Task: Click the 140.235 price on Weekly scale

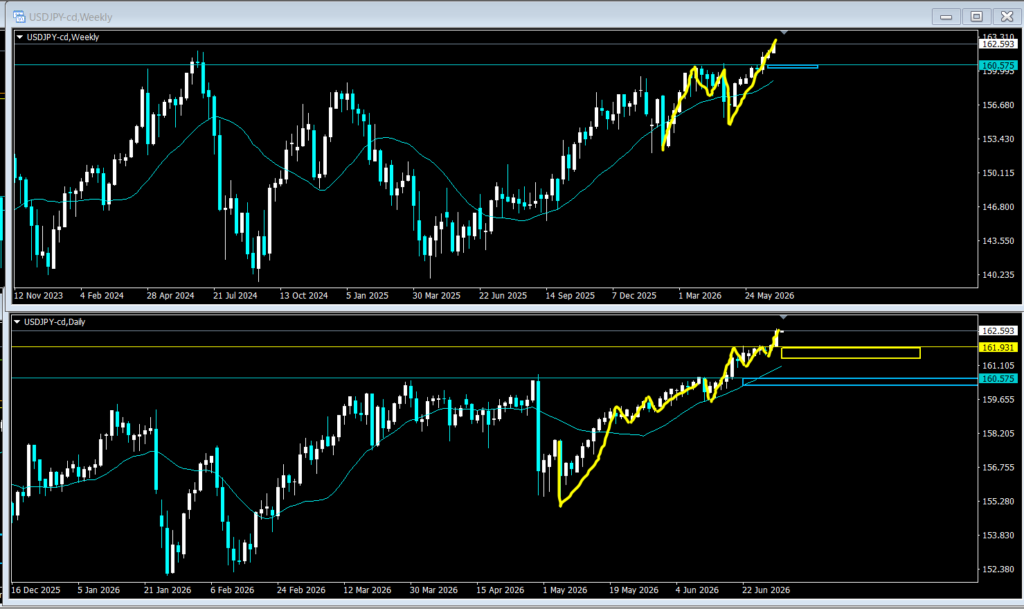Action: click(x=998, y=275)
